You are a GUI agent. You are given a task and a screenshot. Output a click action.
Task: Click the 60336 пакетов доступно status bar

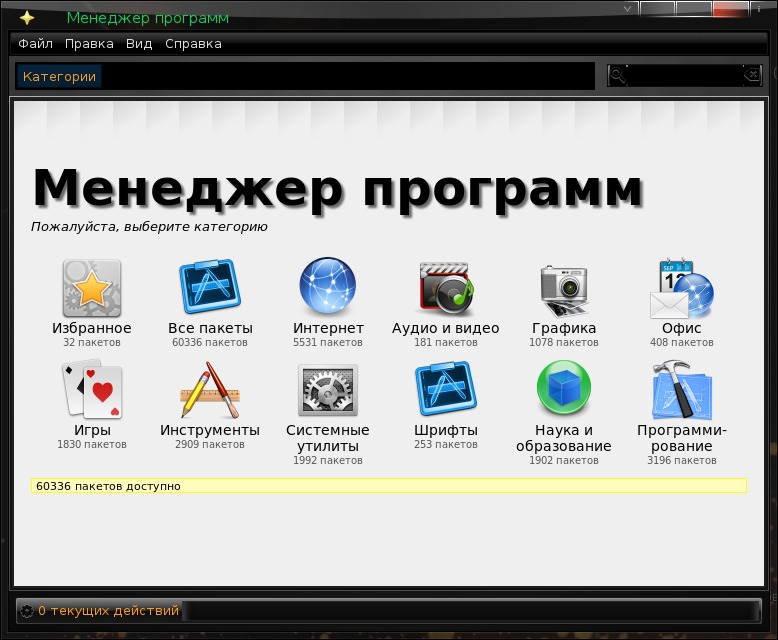(x=389, y=486)
